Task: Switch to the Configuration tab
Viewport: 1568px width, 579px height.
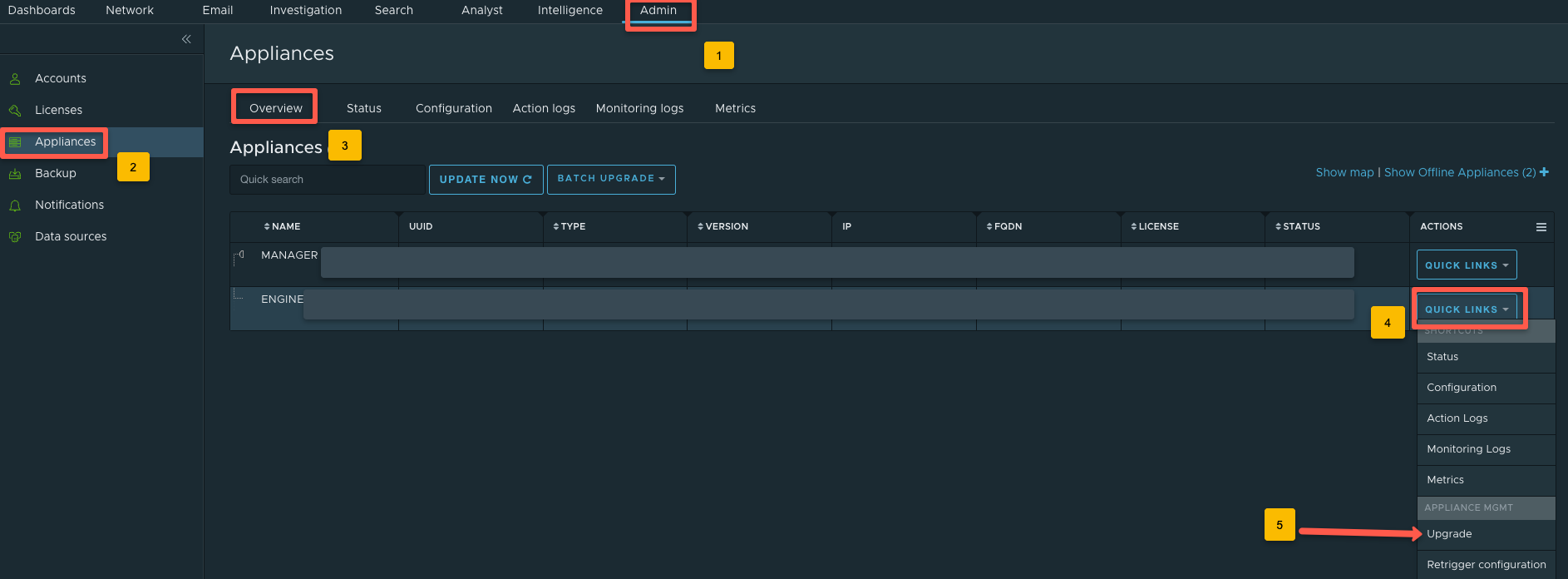Action: coord(453,108)
